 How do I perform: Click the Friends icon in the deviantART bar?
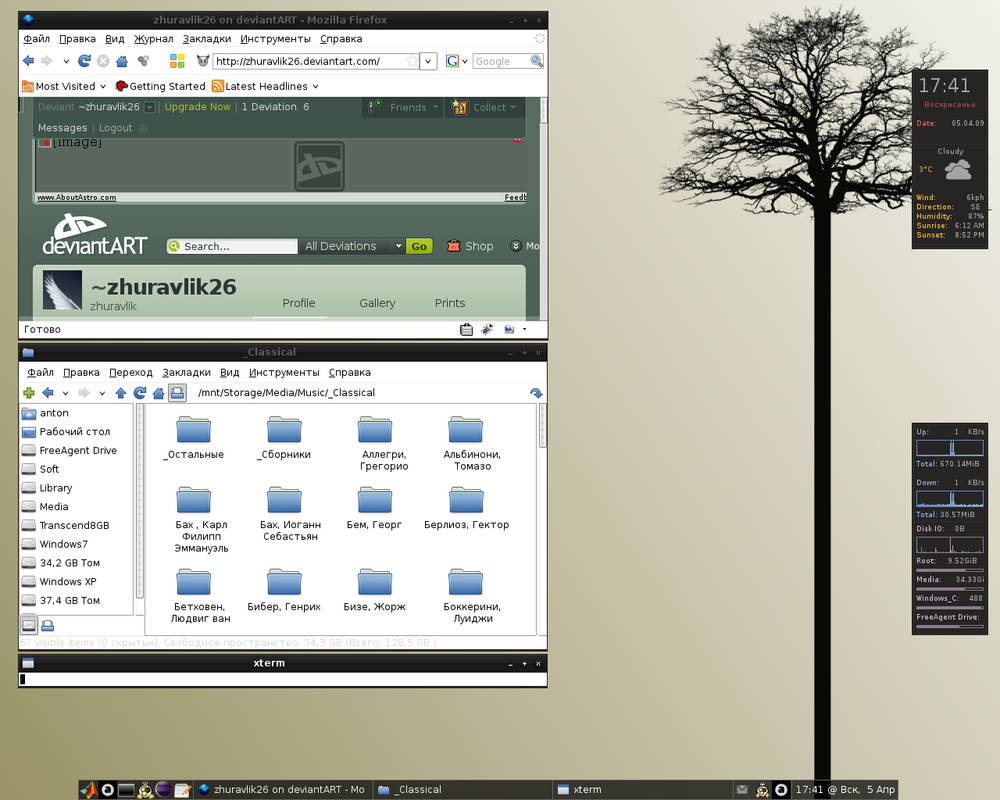[x=372, y=107]
